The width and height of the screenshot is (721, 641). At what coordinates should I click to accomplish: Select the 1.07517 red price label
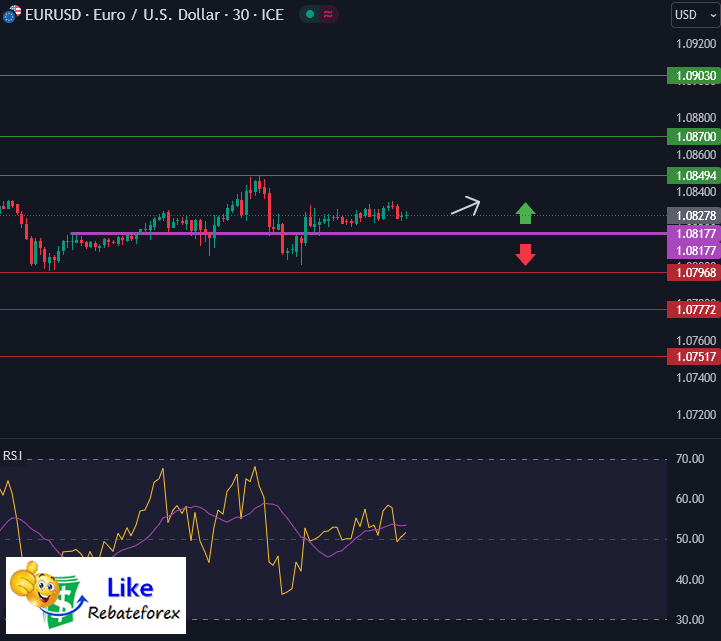click(x=693, y=356)
